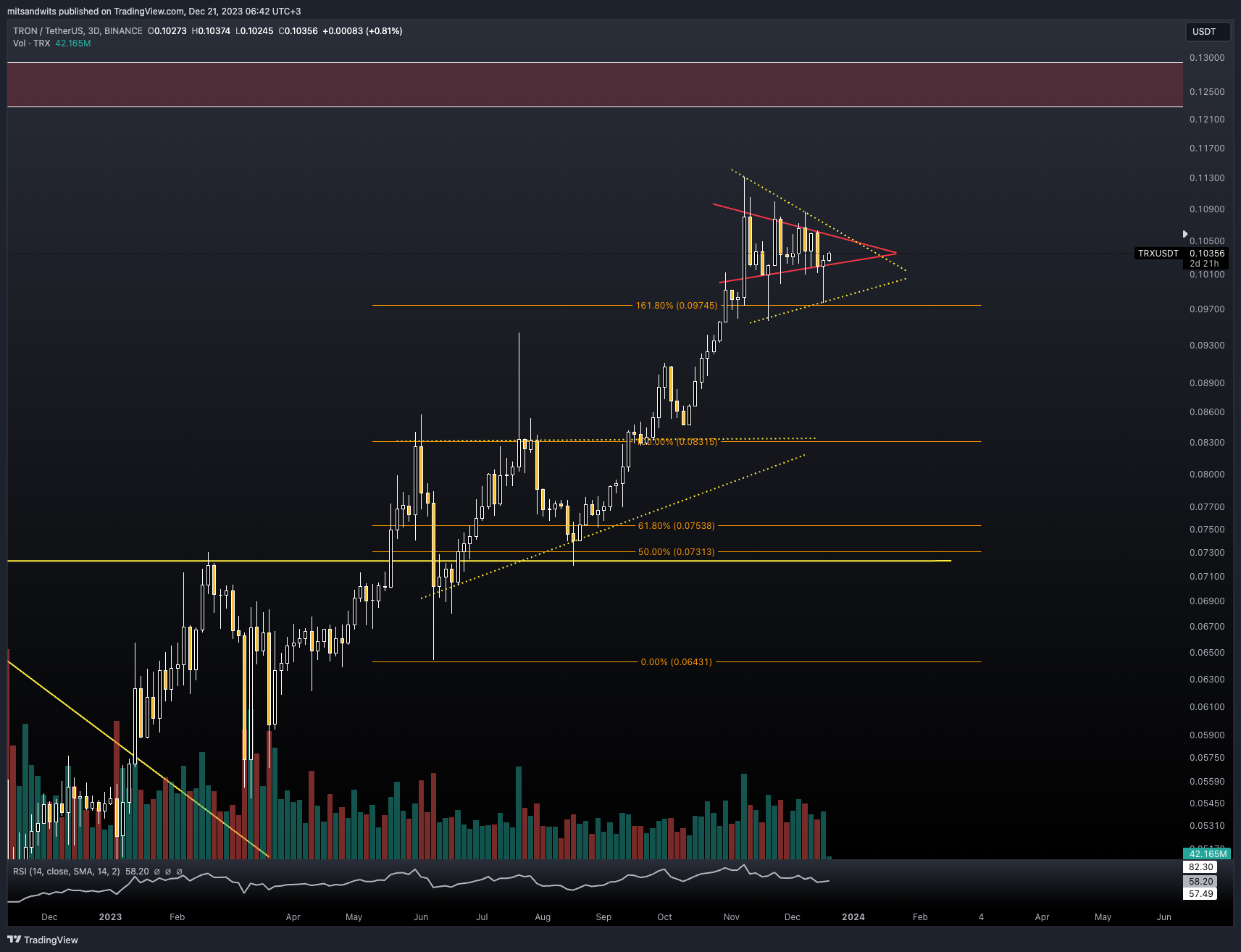
Task: Click the 0.12500 price axis label
Action: click(x=1207, y=92)
